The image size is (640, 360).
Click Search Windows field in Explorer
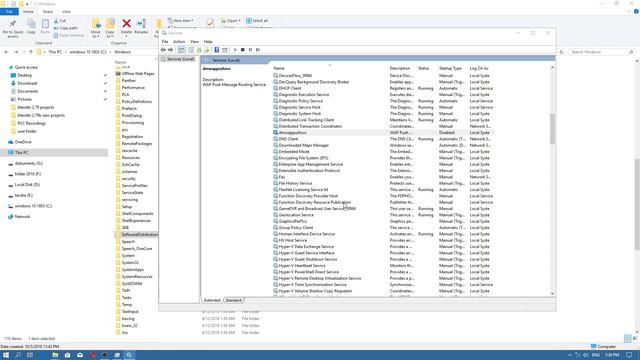click(x=600, y=52)
